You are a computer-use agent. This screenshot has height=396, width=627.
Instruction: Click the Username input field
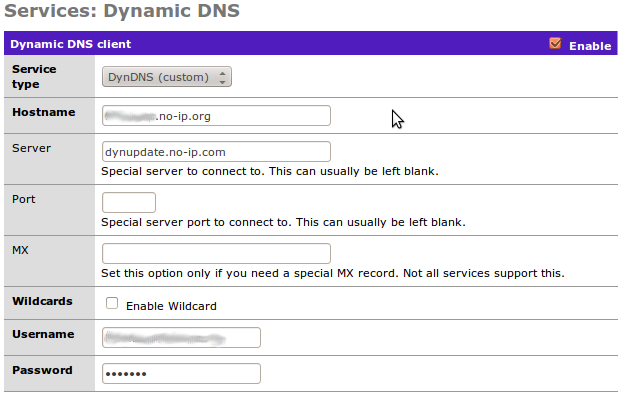point(181,338)
